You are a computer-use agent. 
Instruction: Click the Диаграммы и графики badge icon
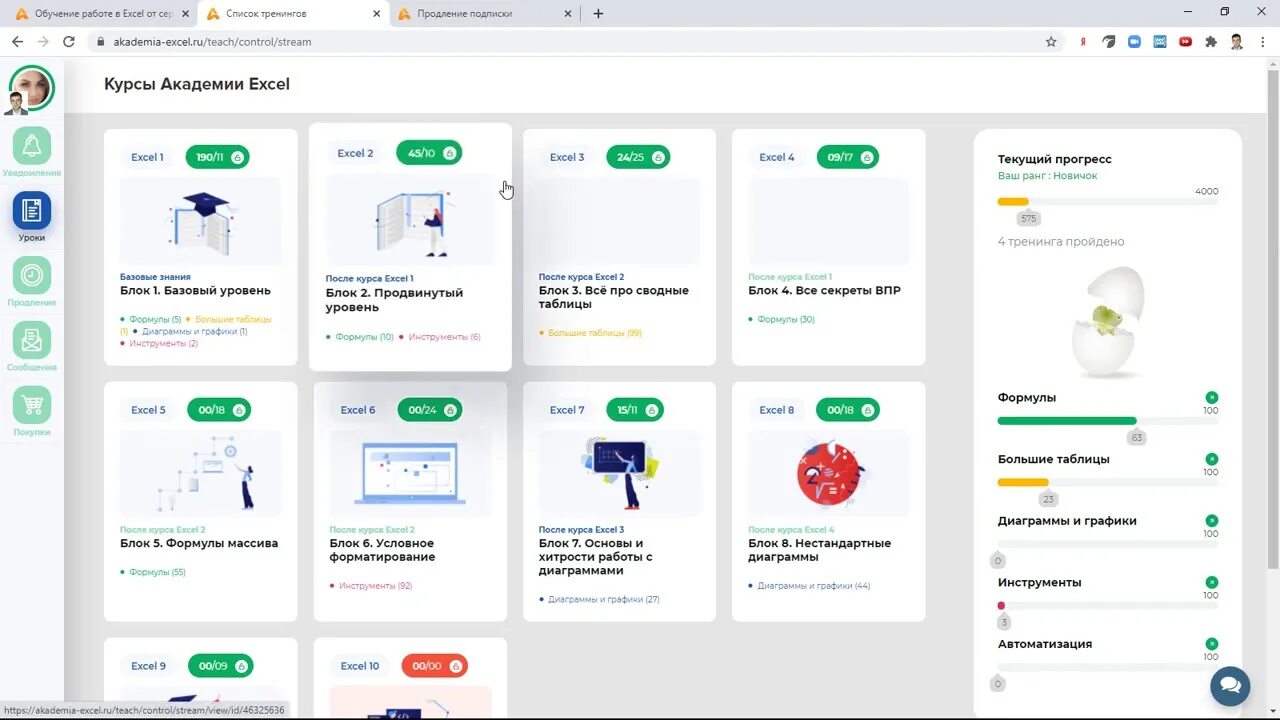1212,521
